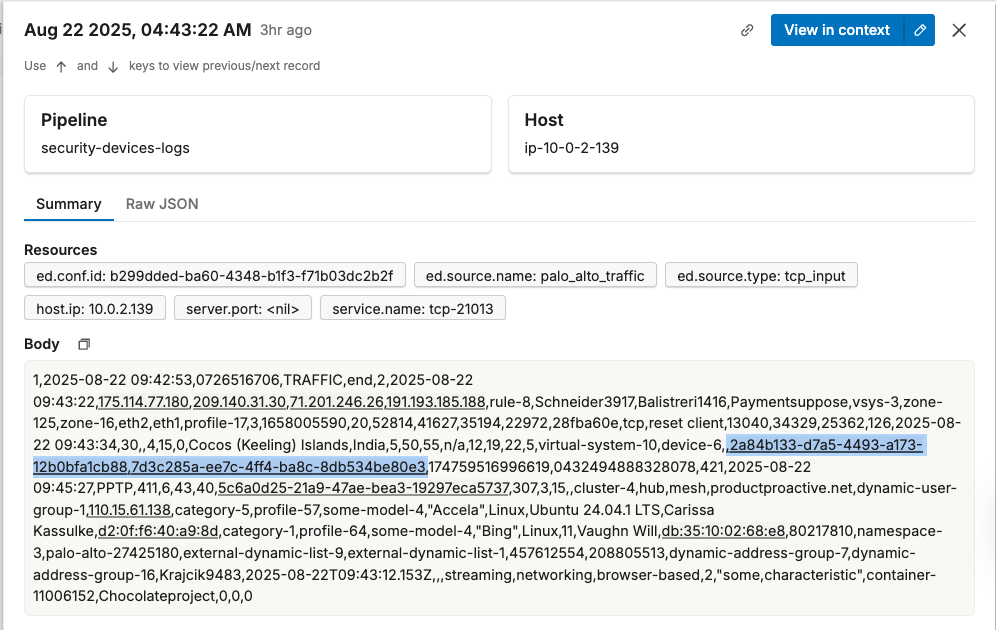Click the ed.conf.id resource chip

tap(215, 275)
